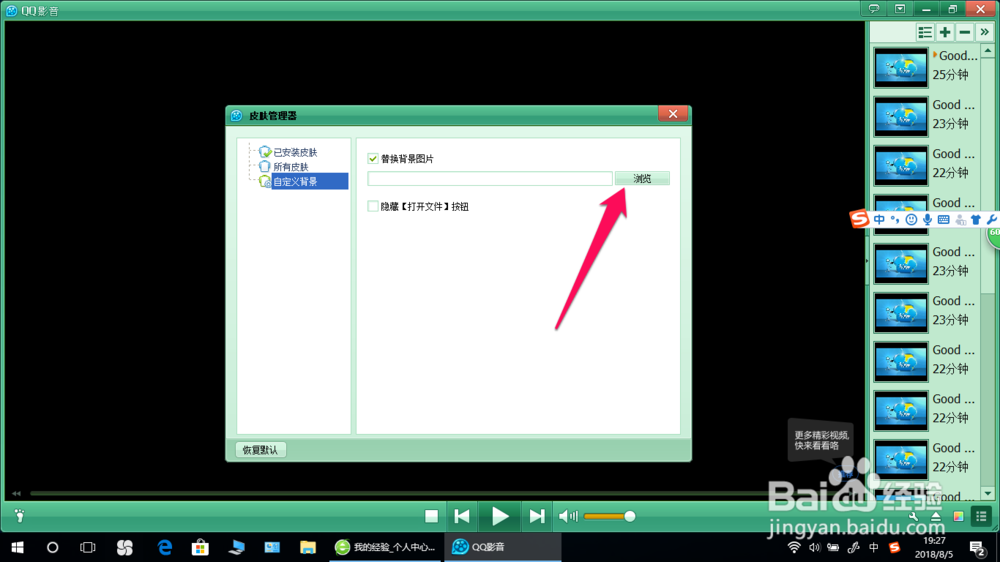Open the Wi-Fi network tray icon

click(794, 547)
